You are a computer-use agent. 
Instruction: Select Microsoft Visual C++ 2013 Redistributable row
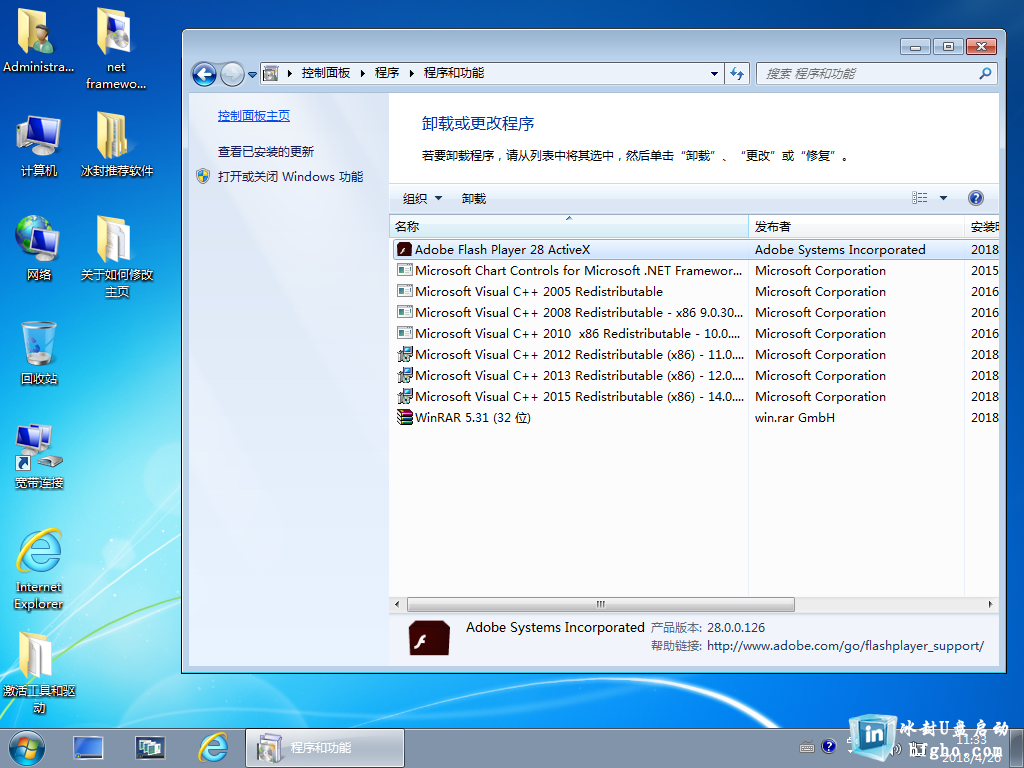click(696, 376)
